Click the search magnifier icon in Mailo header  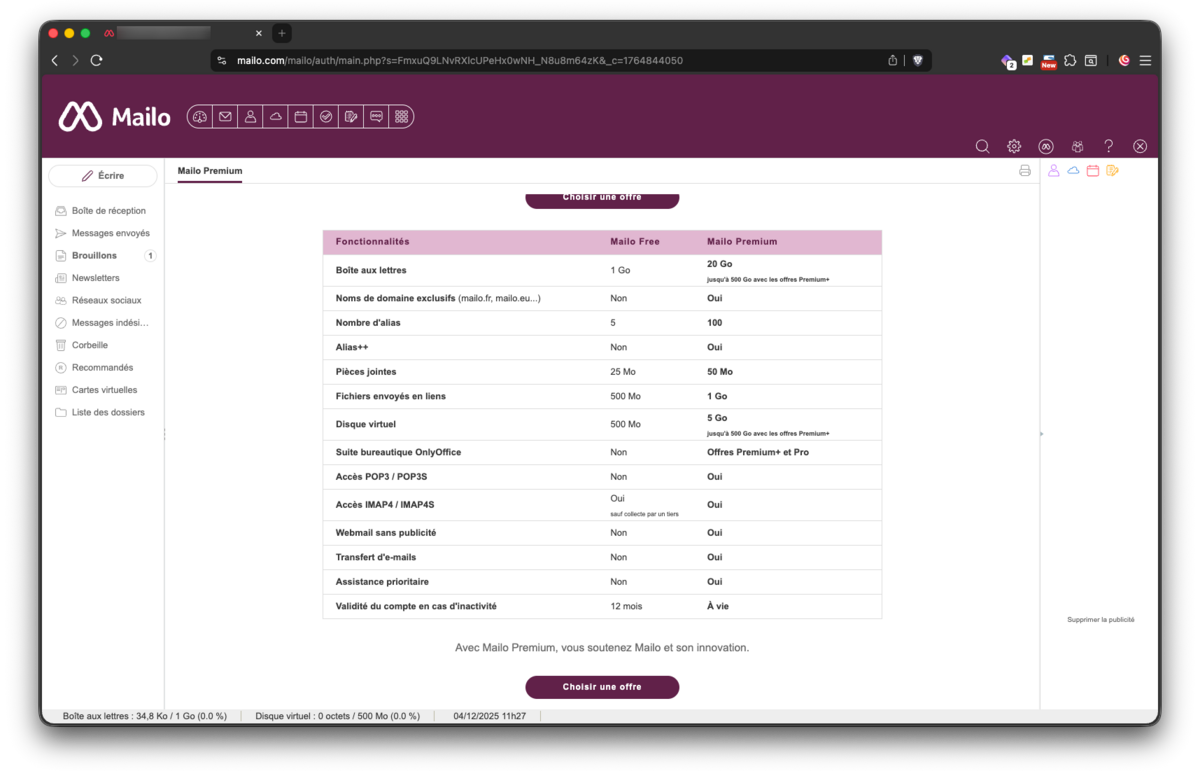tap(982, 146)
